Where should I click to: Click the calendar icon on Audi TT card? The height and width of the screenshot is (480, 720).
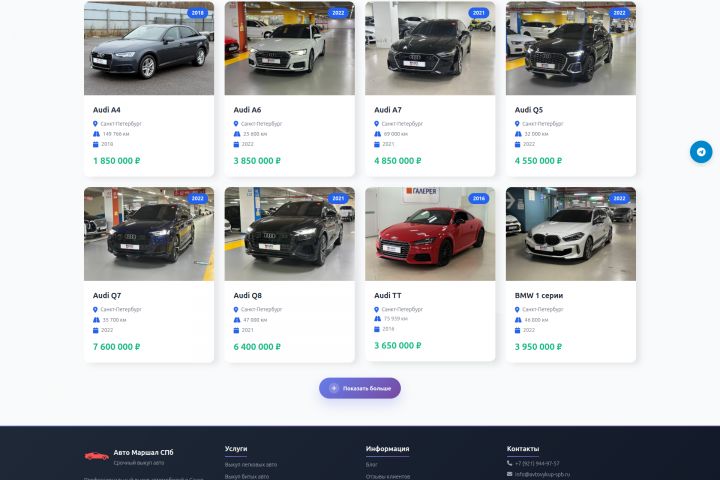(377, 328)
